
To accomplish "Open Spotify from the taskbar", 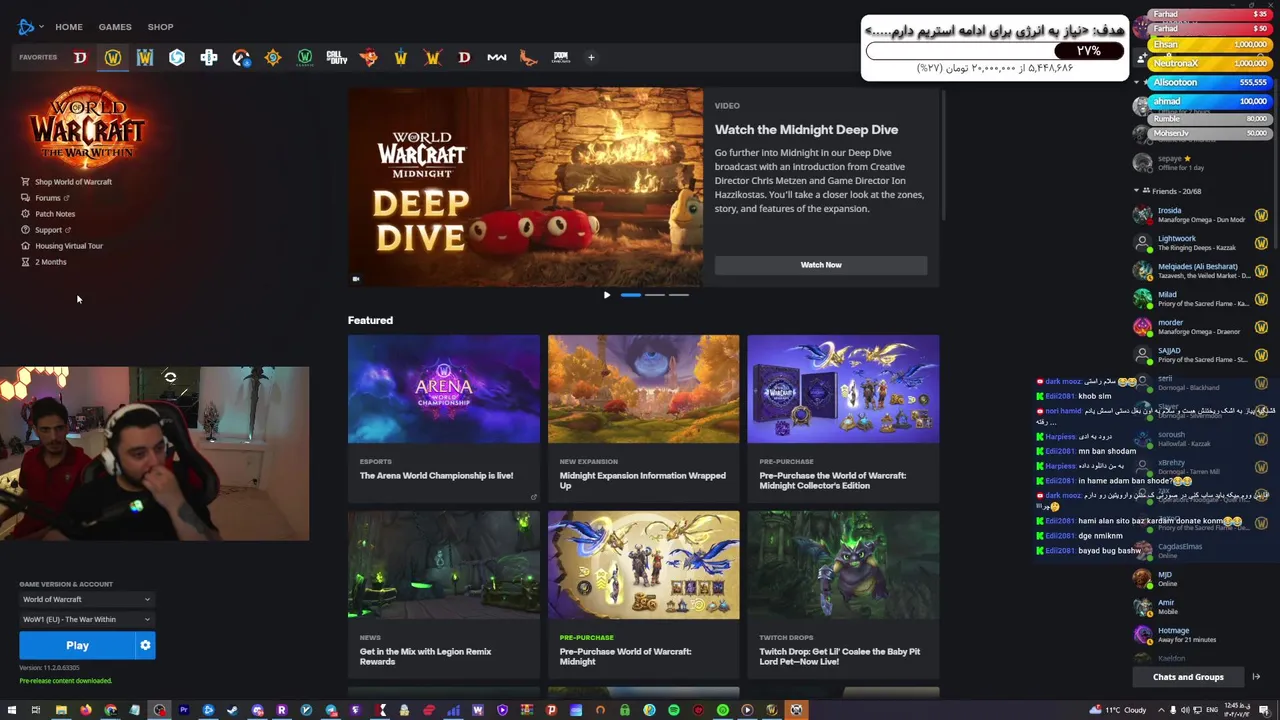I will (x=673, y=710).
